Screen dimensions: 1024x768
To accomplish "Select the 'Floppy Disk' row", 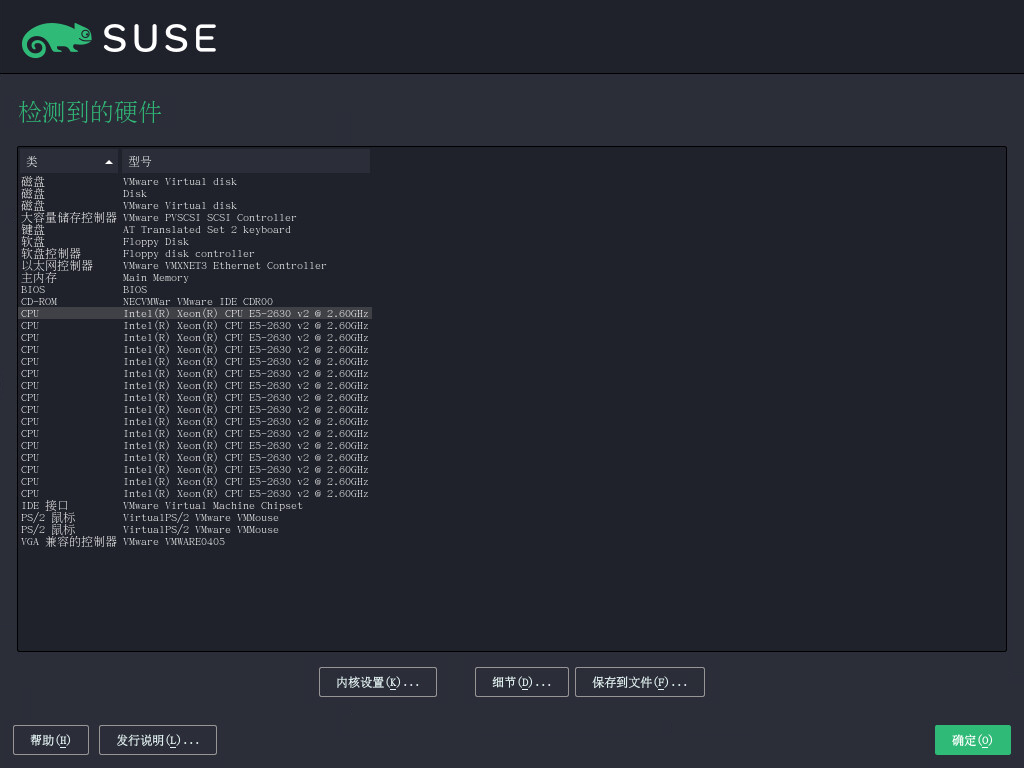I will point(195,242).
